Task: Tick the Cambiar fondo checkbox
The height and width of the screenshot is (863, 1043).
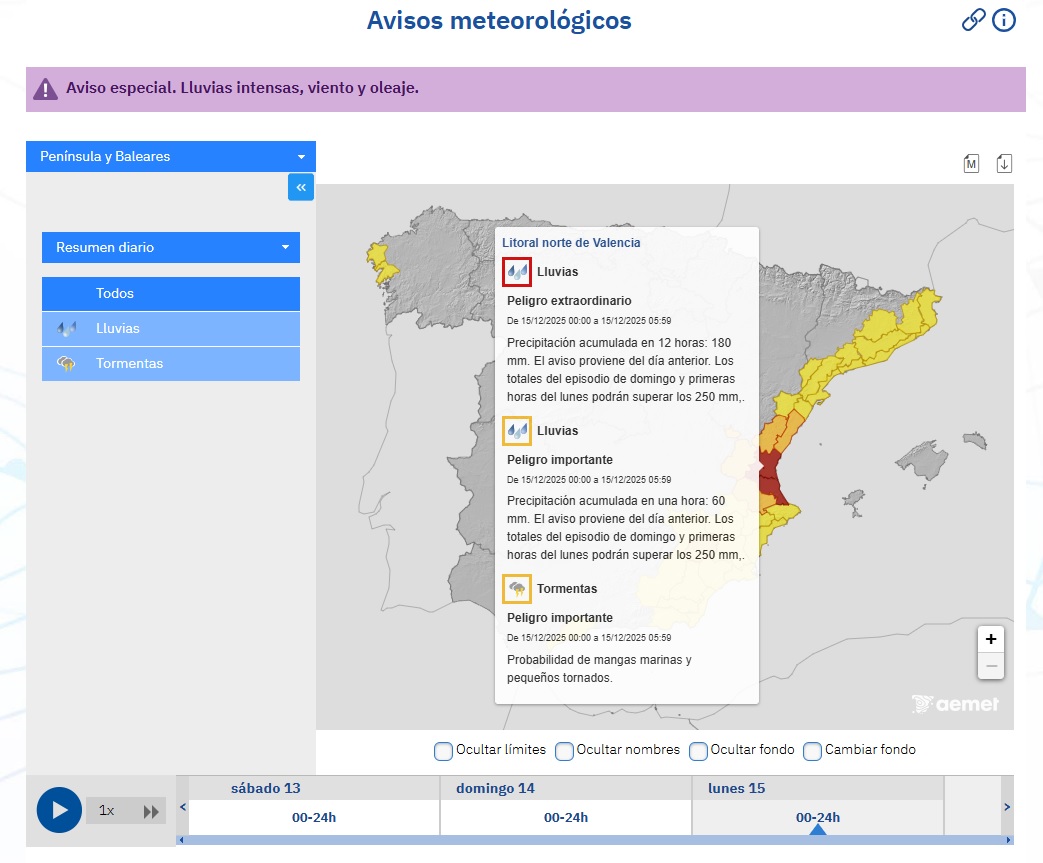Action: coord(812,750)
